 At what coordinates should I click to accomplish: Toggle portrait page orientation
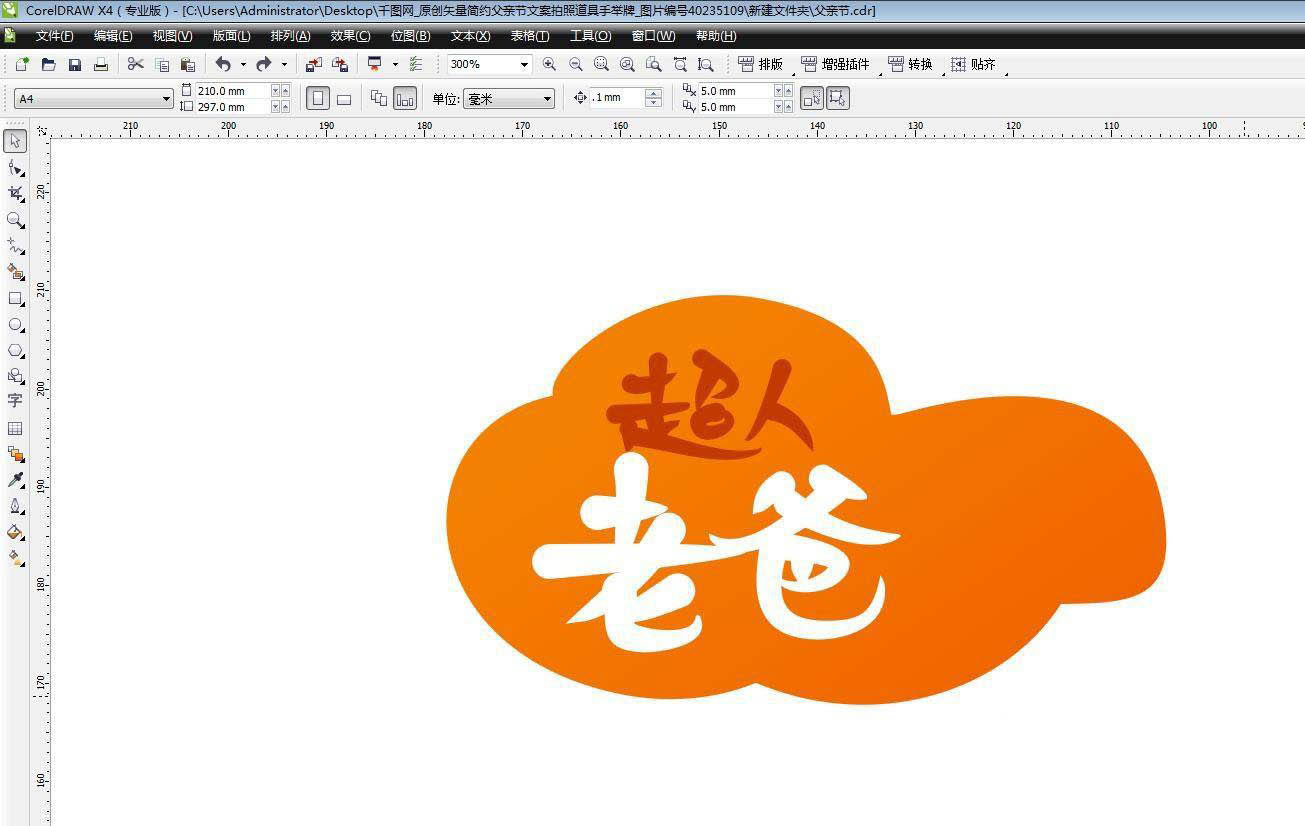pyautogui.click(x=318, y=99)
